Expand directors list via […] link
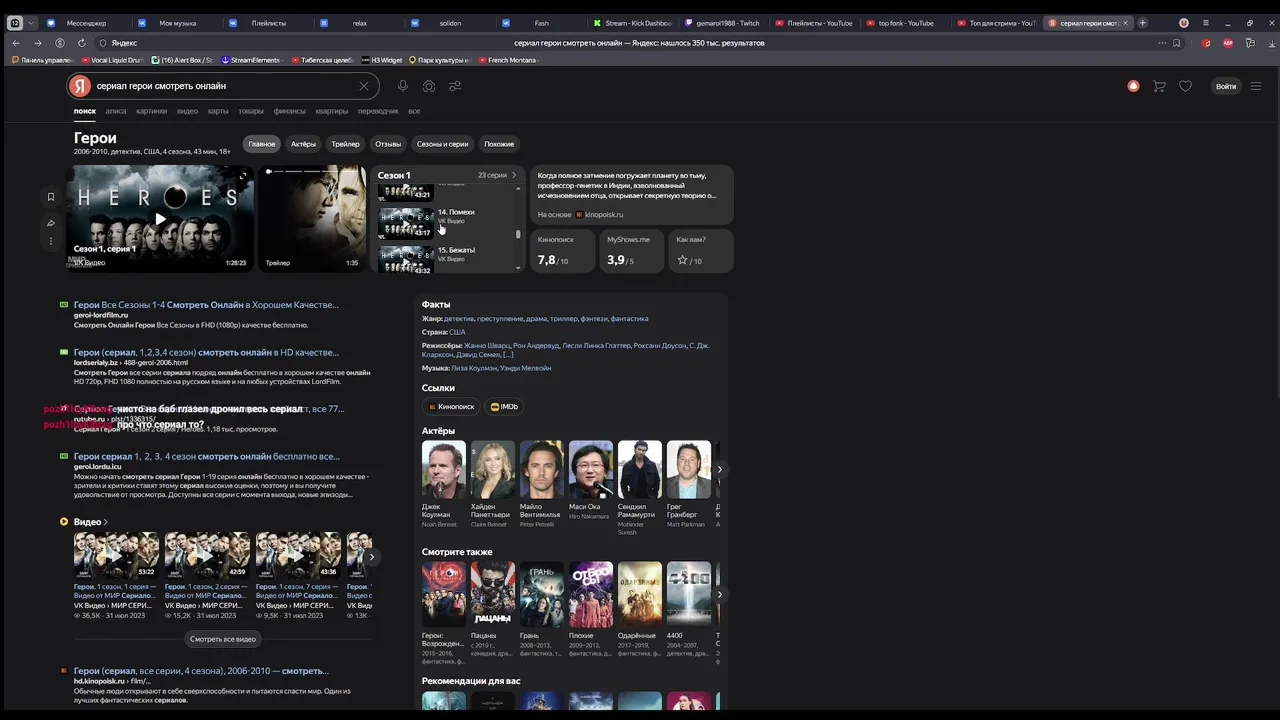1280x720 pixels. pyautogui.click(x=508, y=354)
